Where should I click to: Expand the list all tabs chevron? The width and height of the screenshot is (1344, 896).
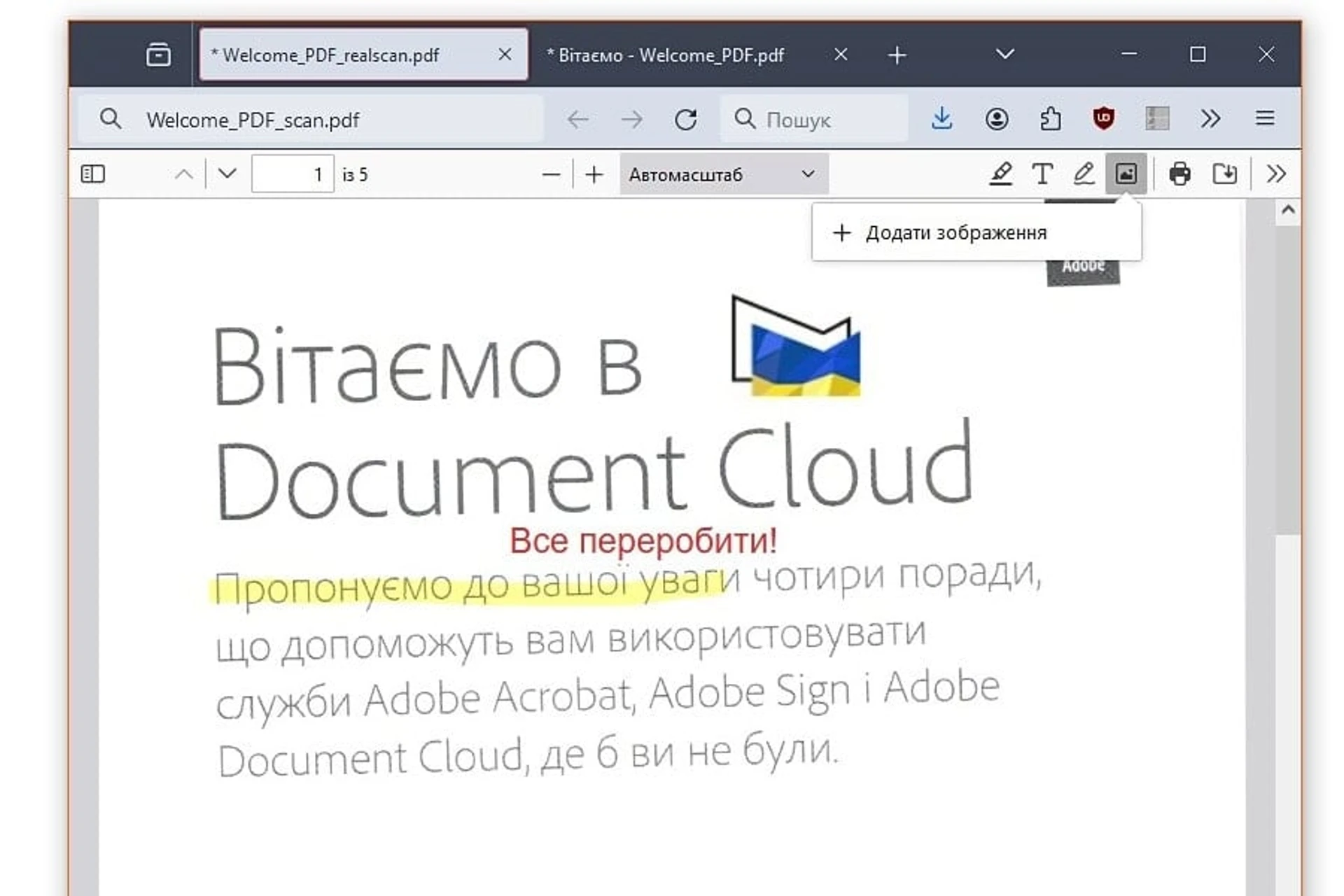pos(1005,54)
